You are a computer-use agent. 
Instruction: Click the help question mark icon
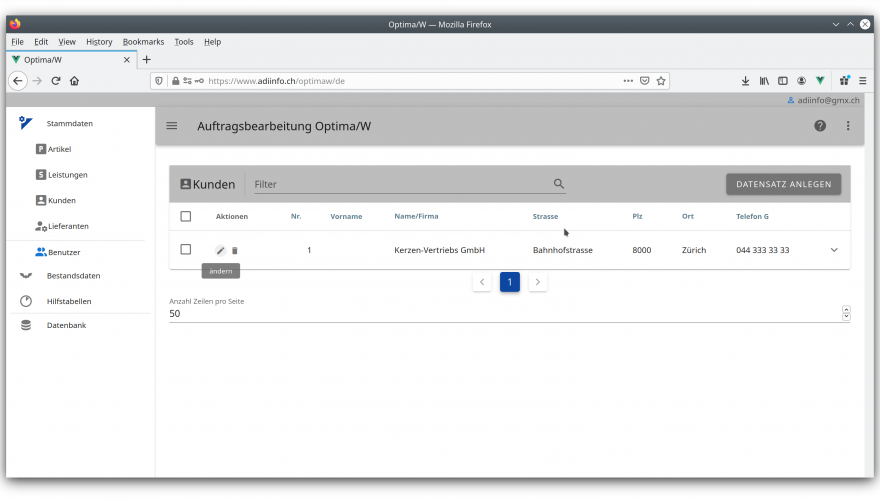tap(820, 126)
